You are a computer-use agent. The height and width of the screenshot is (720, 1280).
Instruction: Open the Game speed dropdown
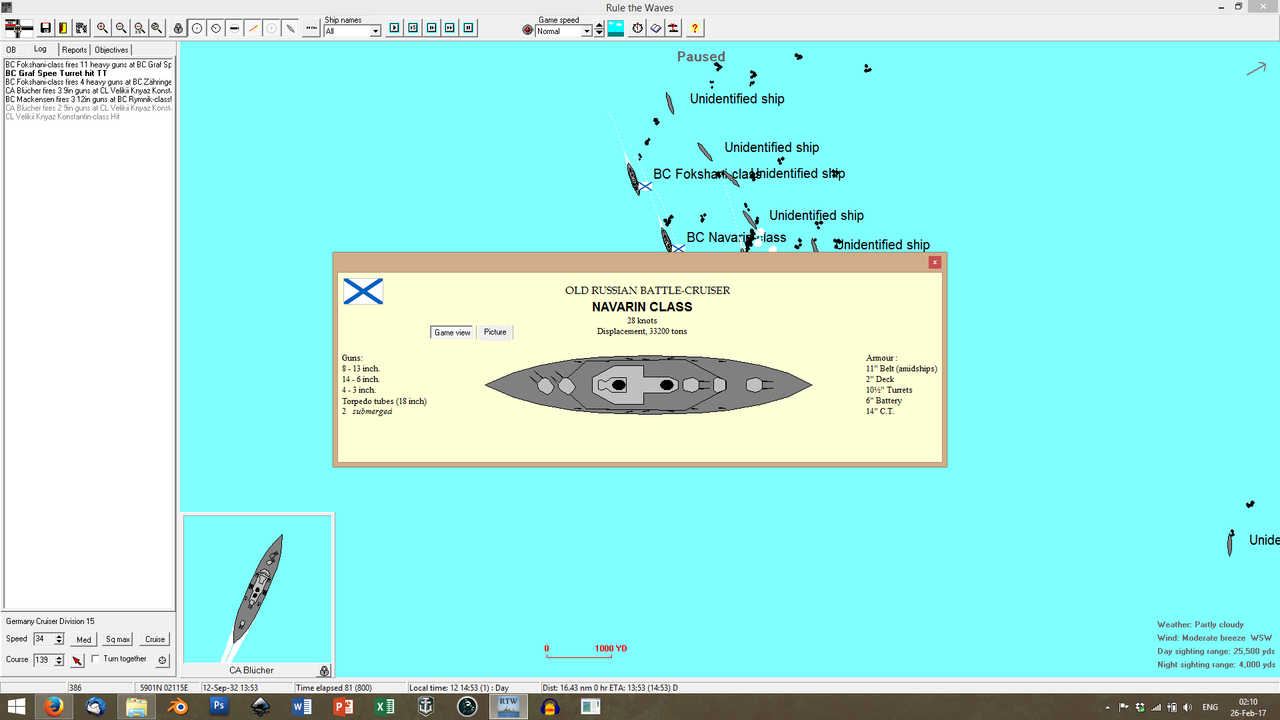coord(586,30)
